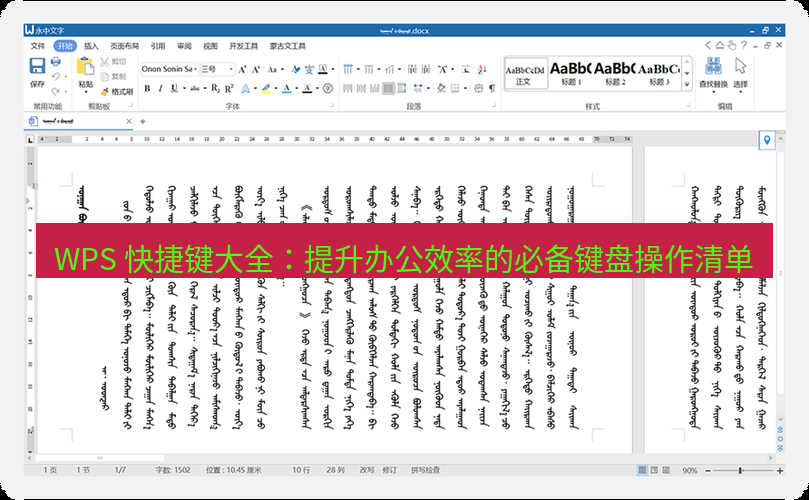Click the Copy (复制) icon
This screenshot has height=500, width=809.
[x=105, y=76]
